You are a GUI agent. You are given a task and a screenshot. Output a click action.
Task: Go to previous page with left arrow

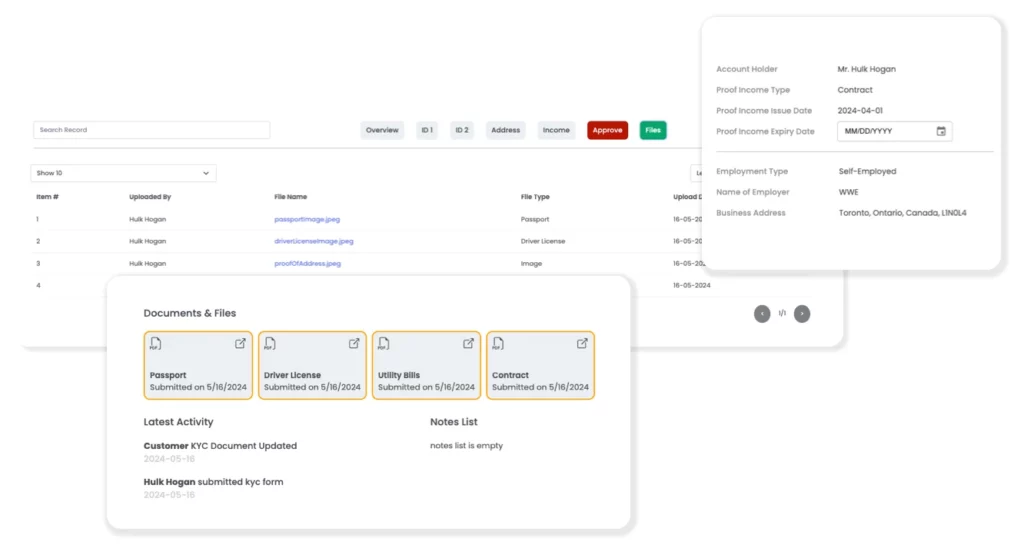[762, 314]
